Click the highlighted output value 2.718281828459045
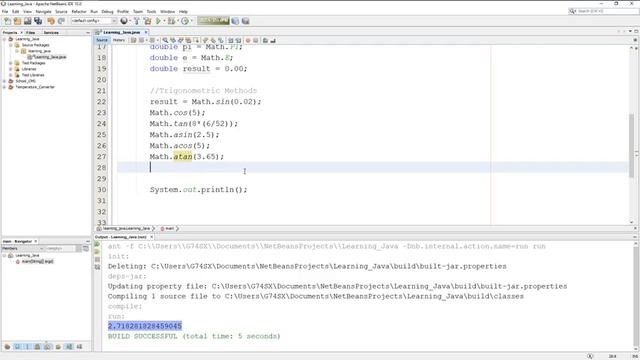The height and width of the screenshot is (360, 640). click(x=145, y=326)
